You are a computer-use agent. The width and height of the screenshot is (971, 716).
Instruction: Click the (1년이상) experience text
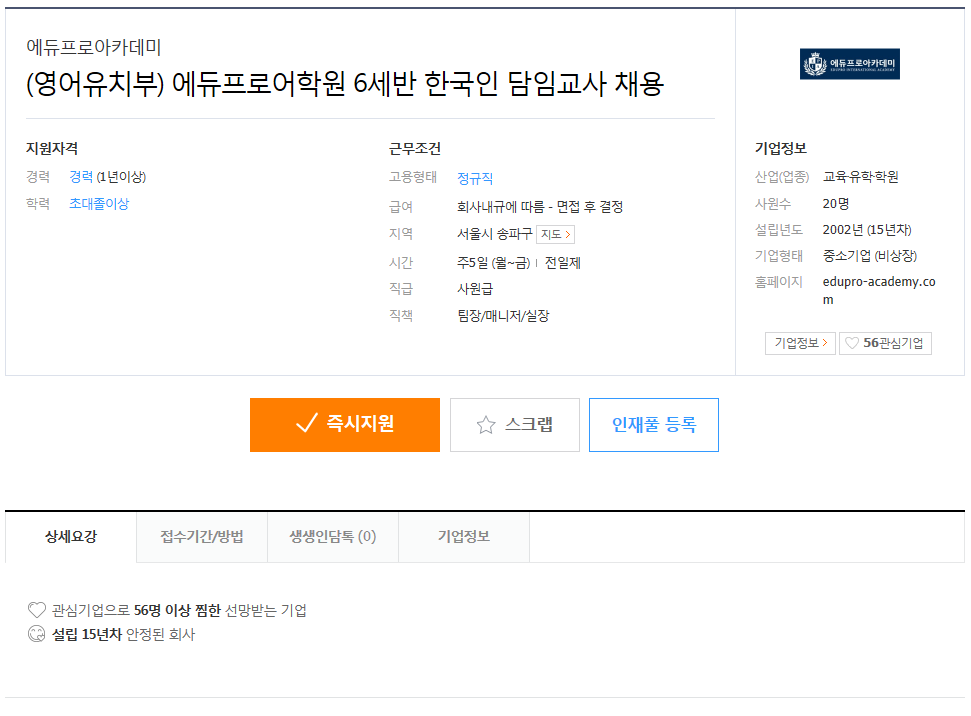pos(121,177)
